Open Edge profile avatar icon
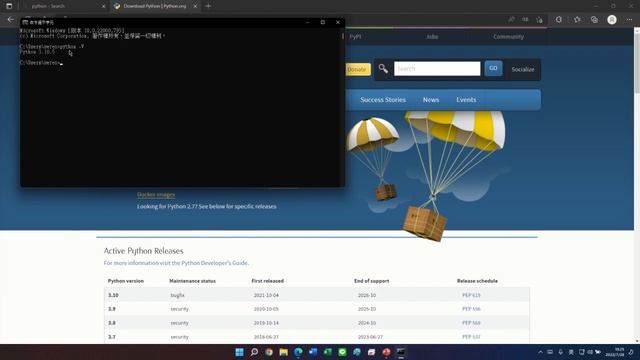Viewport: 640px width, 360px height. coord(611,19)
